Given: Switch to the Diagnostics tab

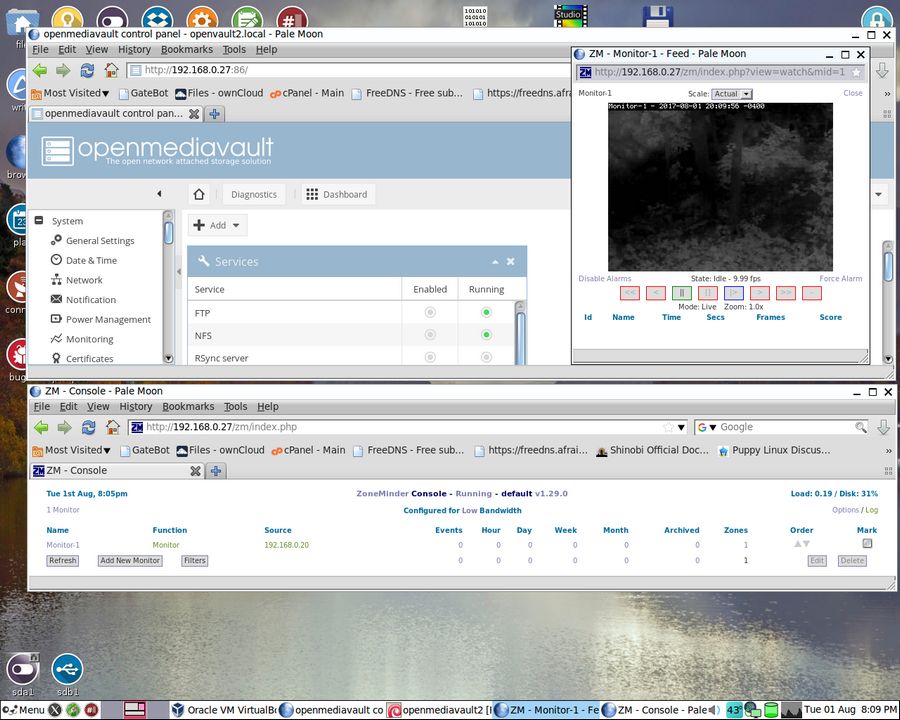Looking at the screenshot, I should tap(254, 194).
